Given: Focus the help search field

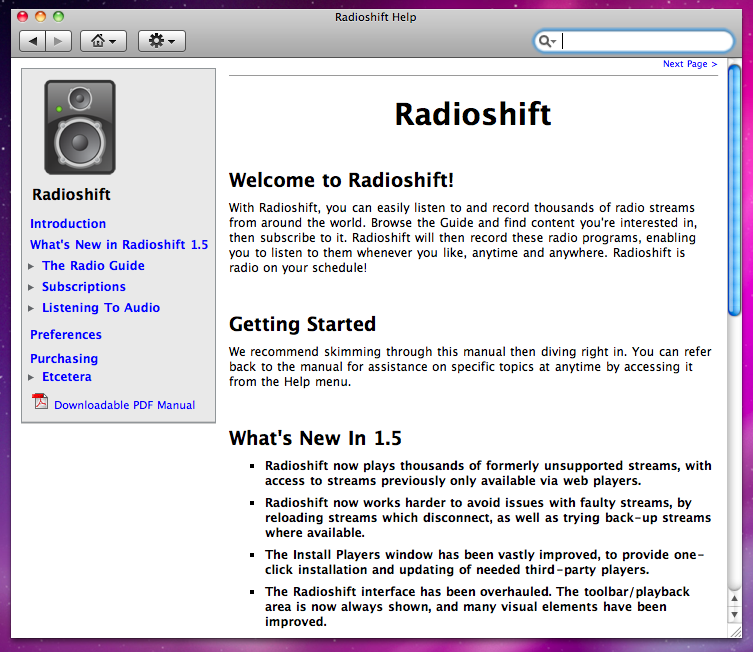Looking at the screenshot, I should (633, 41).
